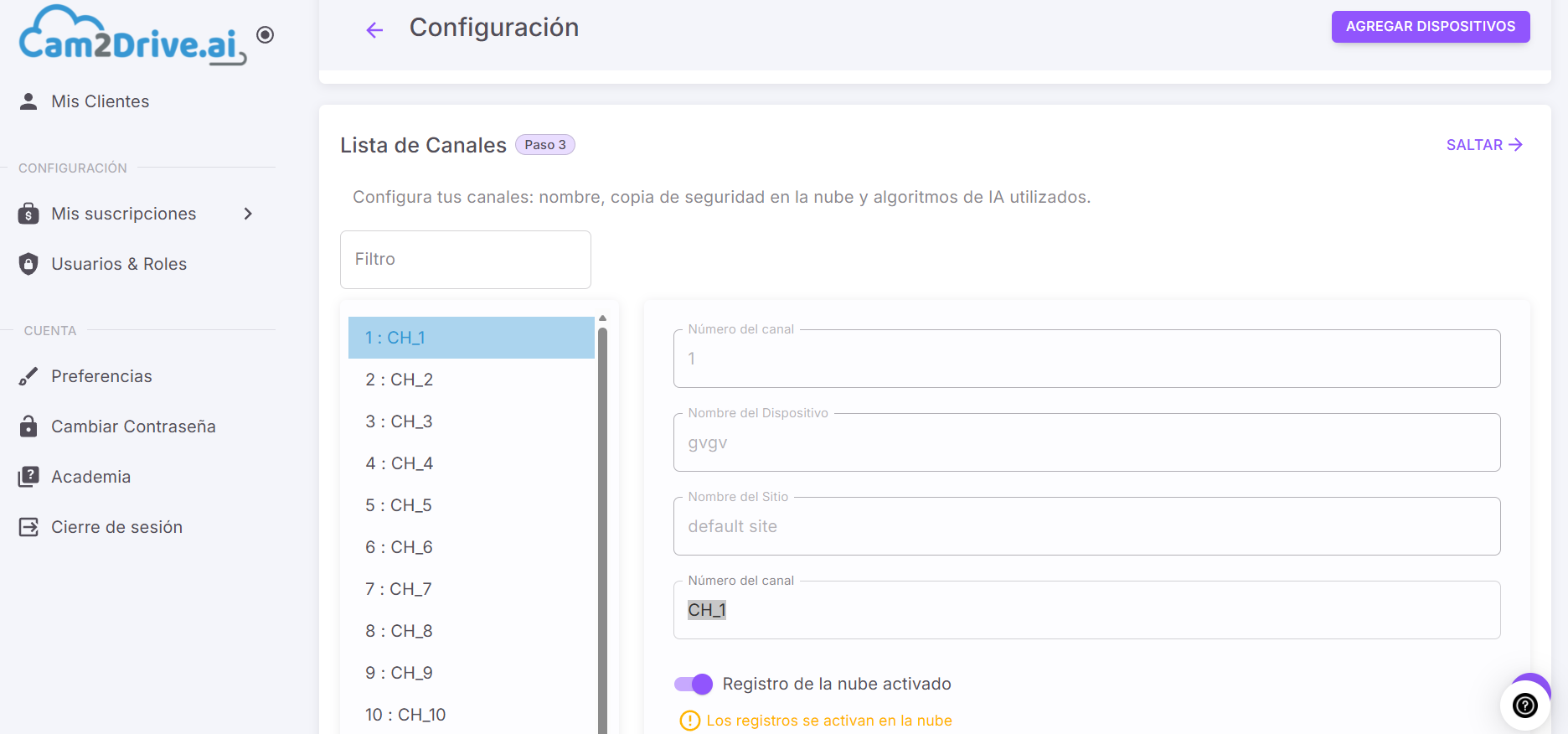Click the Cambiar Contraseña lock icon
This screenshot has height=734, width=1568.
(x=28, y=426)
